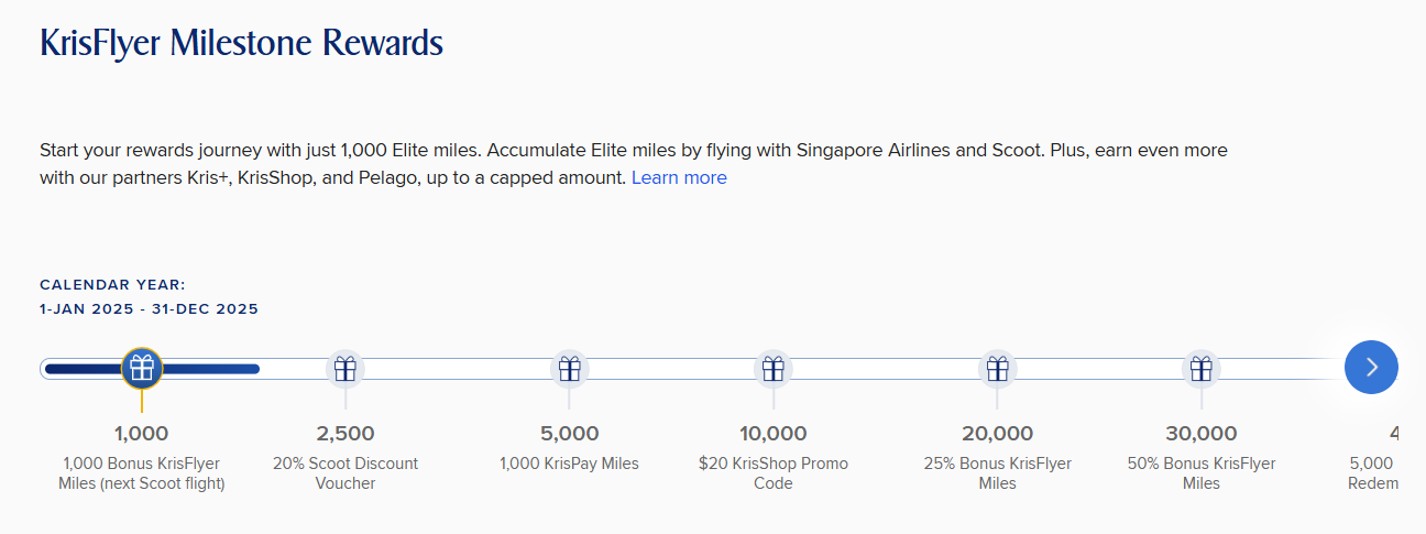This screenshot has width=1426, height=534.
Task: Click 25% Bonus KrisFlyer Miles reward
Action: click(997, 473)
